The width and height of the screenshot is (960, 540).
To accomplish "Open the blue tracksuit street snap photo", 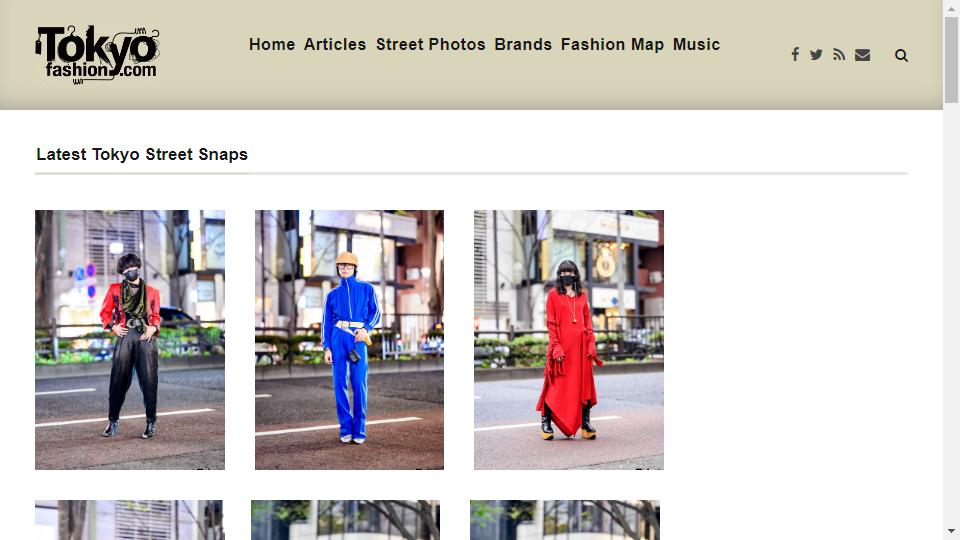I will click(350, 340).
